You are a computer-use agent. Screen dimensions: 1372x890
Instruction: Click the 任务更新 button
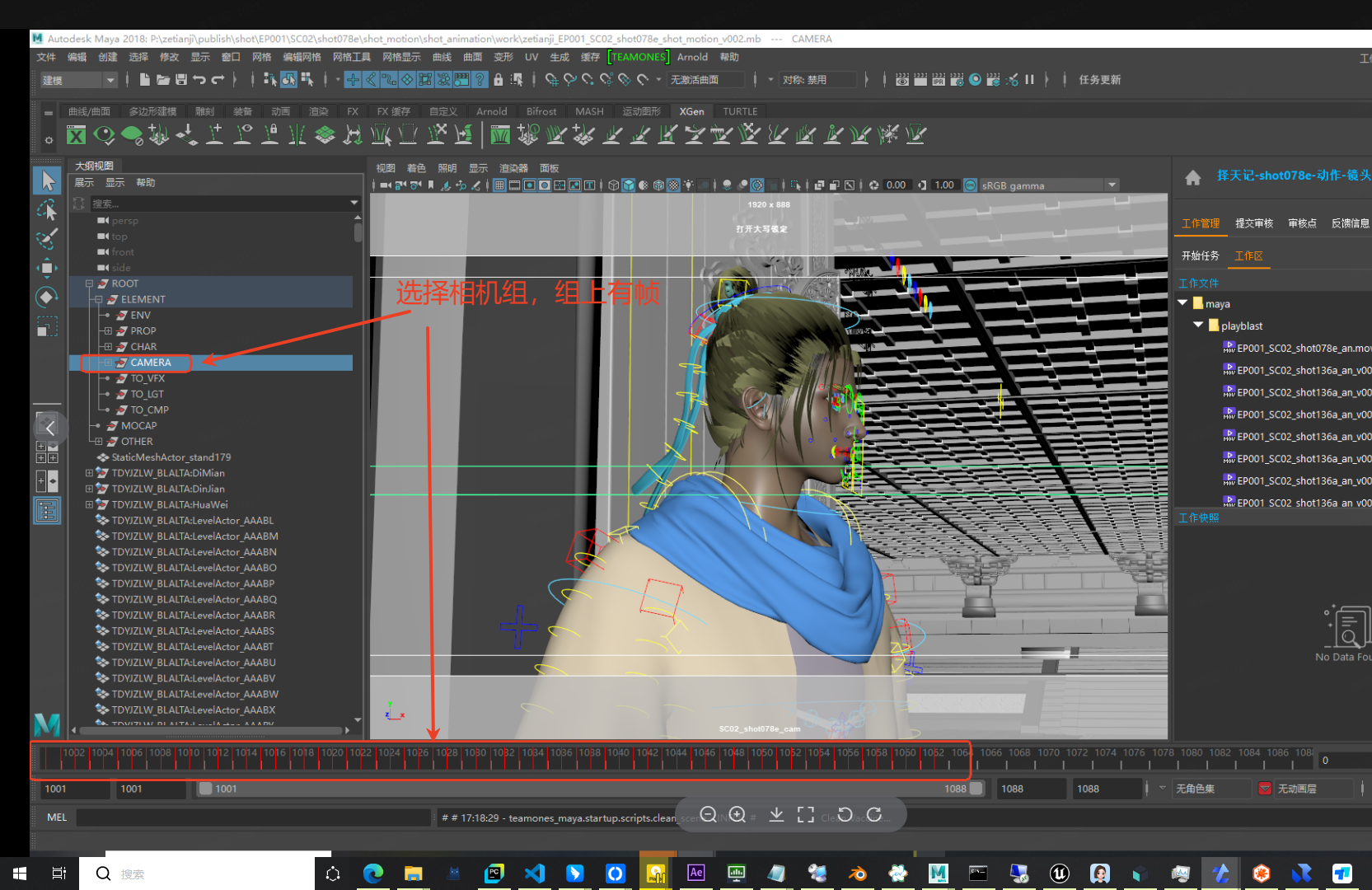[x=1099, y=80]
